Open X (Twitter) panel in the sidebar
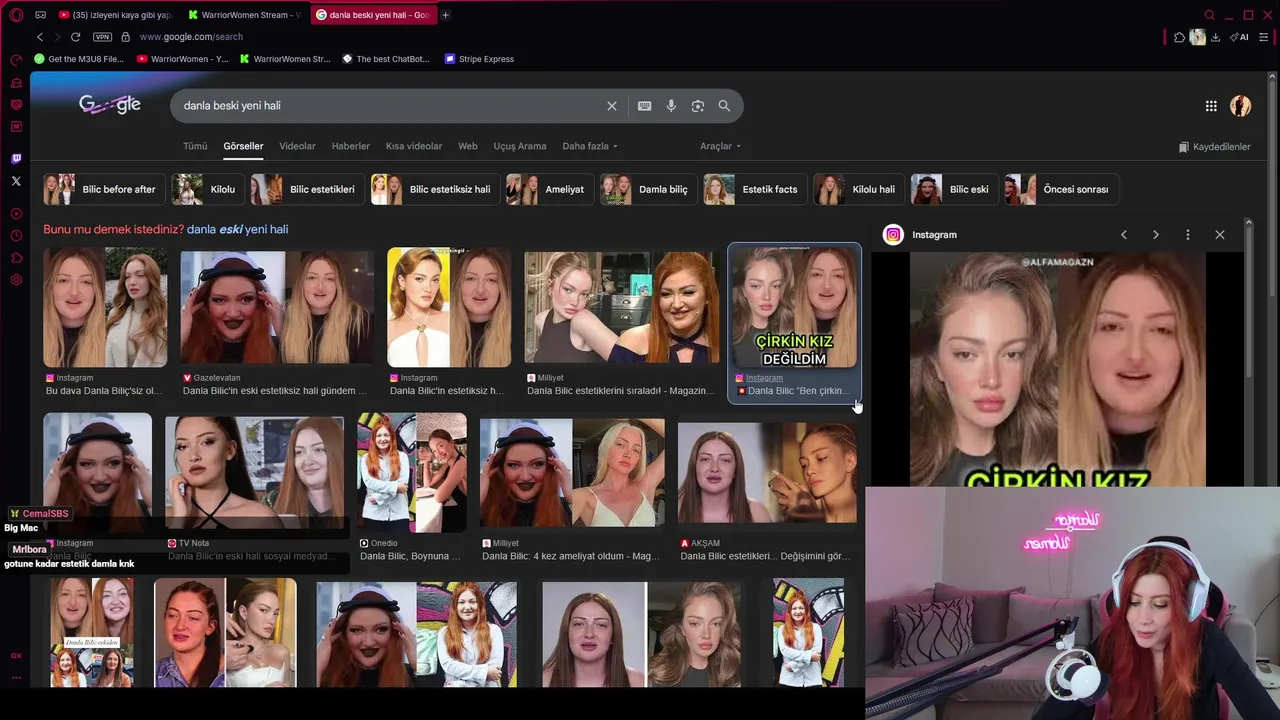This screenshot has width=1280, height=720. [16, 181]
